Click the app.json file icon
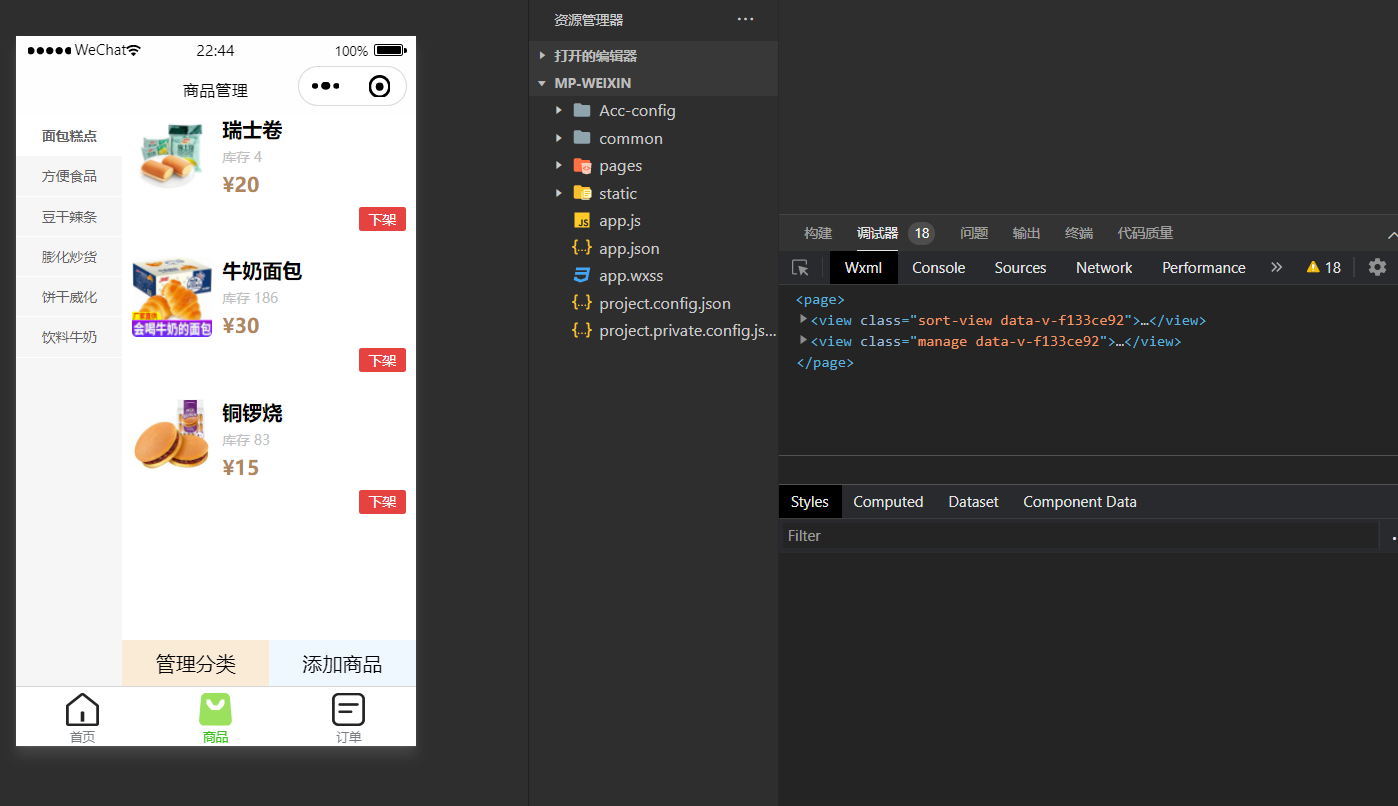This screenshot has height=806, width=1398. (x=582, y=248)
